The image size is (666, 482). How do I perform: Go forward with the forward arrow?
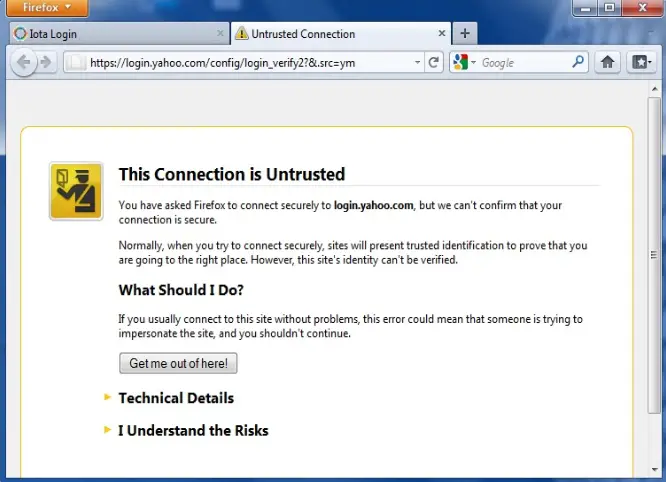[46, 62]
